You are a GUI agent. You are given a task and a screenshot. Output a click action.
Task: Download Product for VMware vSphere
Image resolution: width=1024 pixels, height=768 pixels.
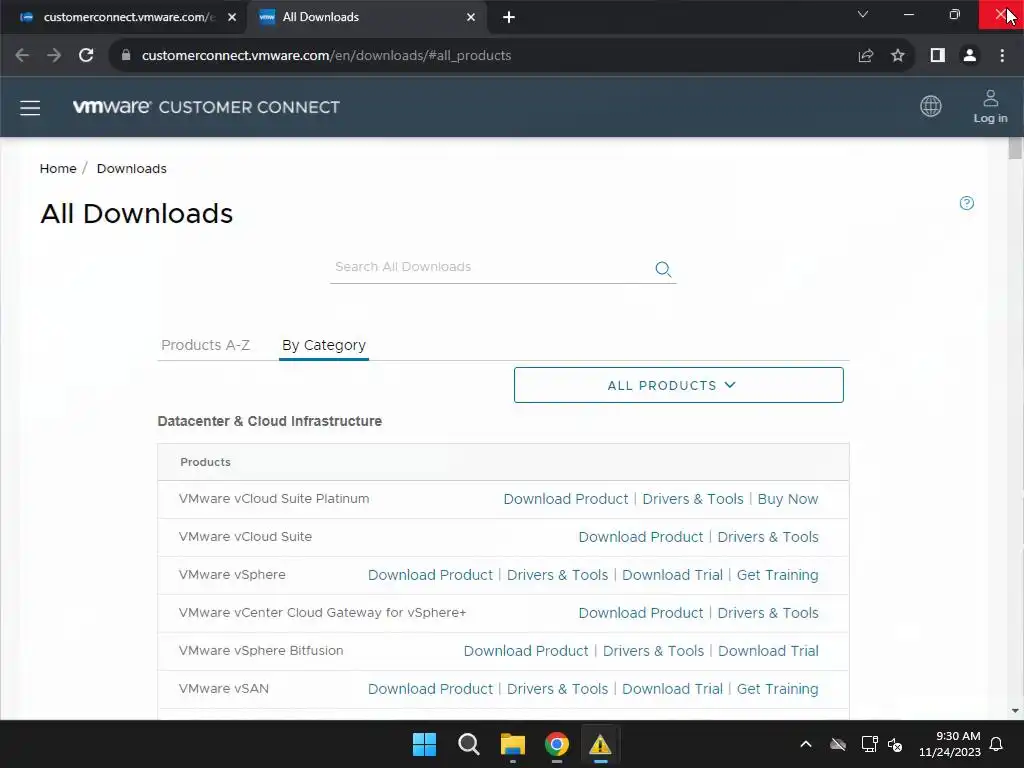point(430,575)
